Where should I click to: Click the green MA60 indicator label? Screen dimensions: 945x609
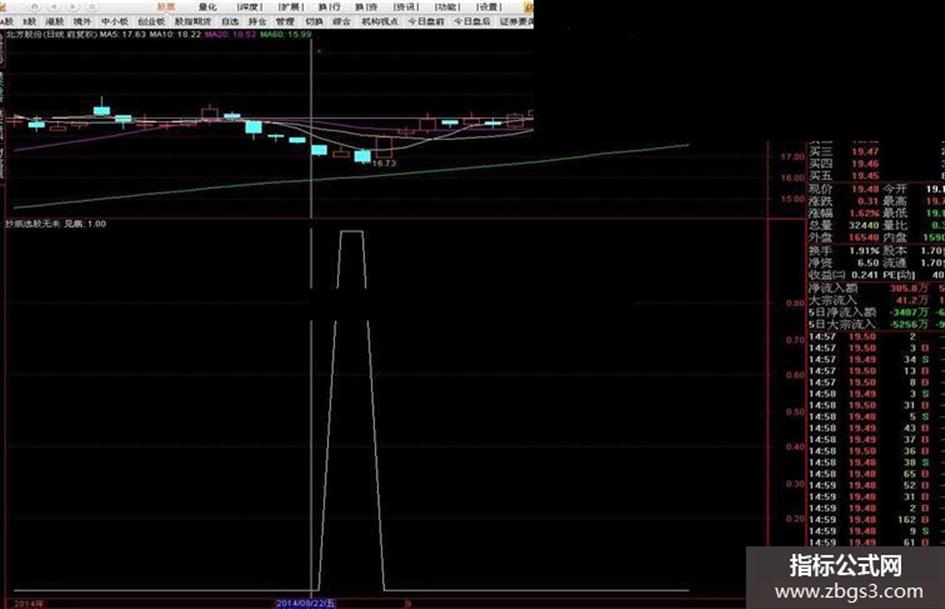click(286, 34)
